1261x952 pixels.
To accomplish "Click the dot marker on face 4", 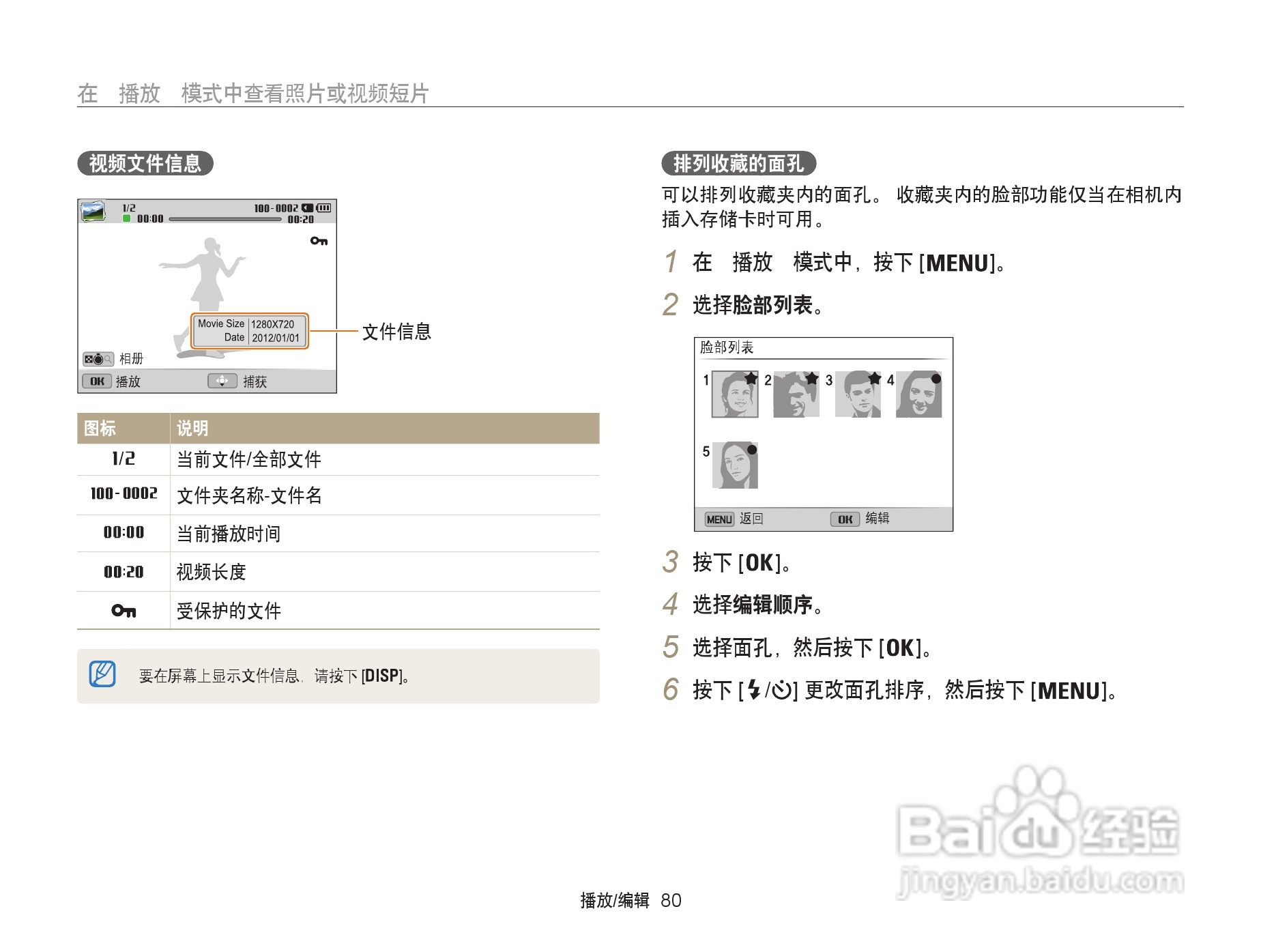I will click(936, 379).
